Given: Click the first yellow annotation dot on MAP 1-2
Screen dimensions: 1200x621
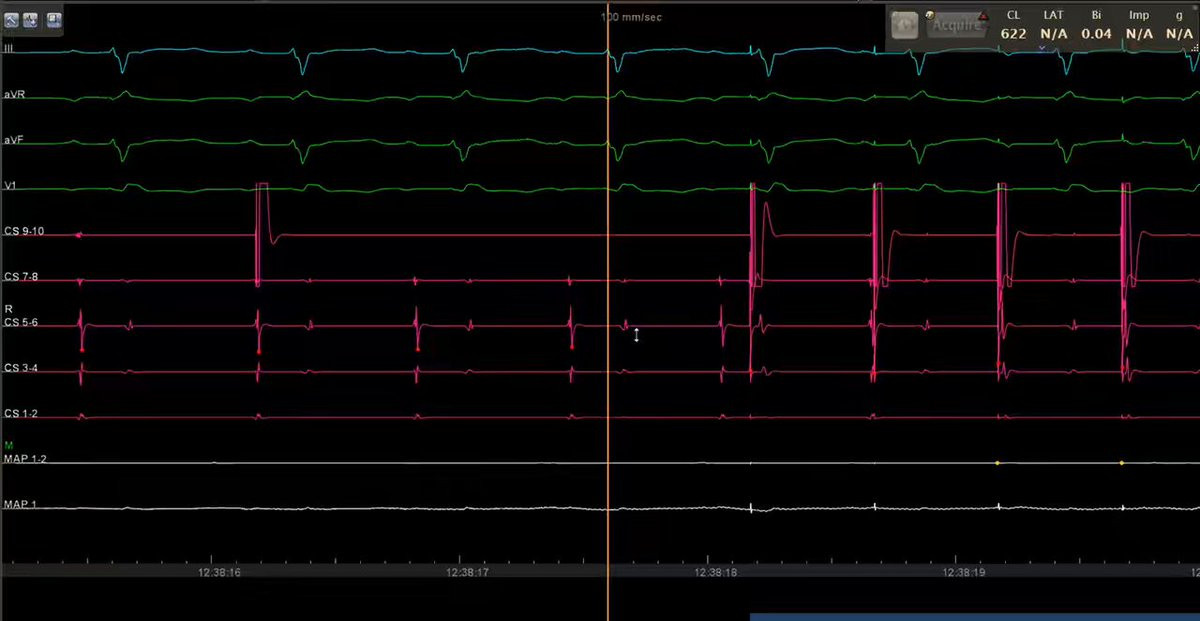Looking at the screenshot, I should [997, 463].
